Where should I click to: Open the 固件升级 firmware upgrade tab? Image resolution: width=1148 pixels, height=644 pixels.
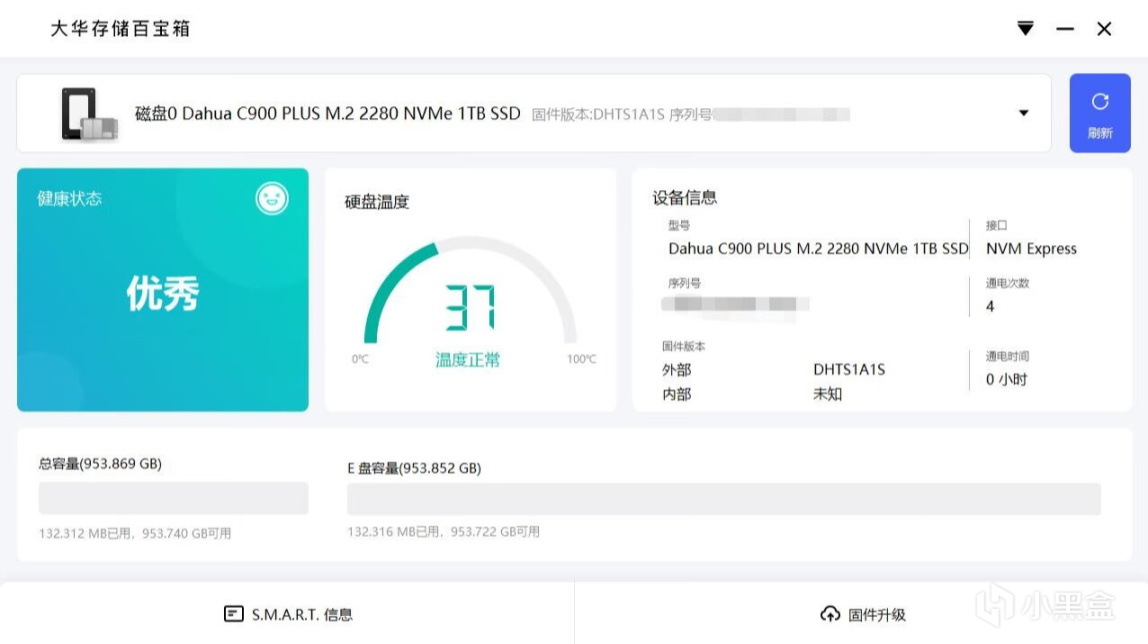(x=862, y=614)
